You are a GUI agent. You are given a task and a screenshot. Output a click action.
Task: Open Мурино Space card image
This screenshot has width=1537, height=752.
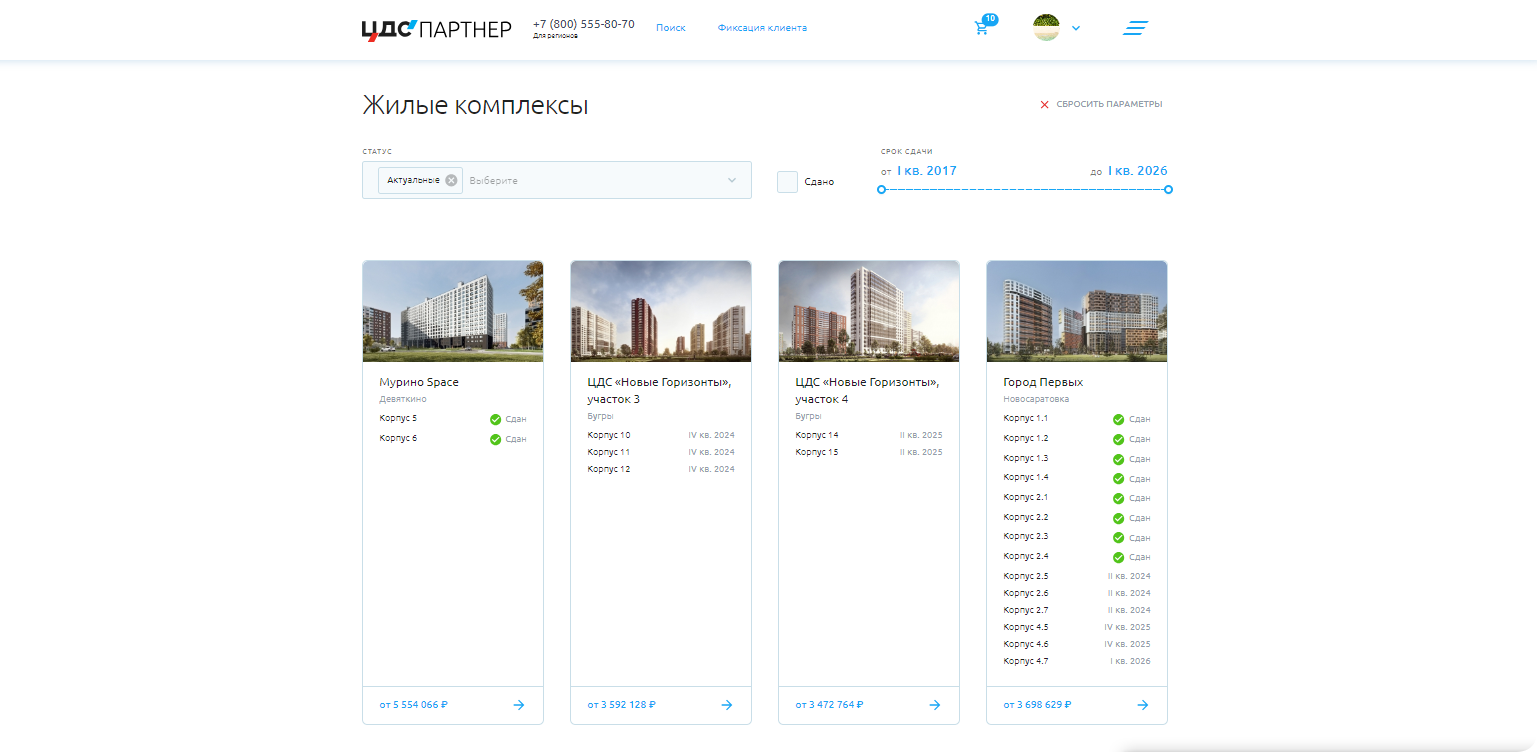point(453,311)
